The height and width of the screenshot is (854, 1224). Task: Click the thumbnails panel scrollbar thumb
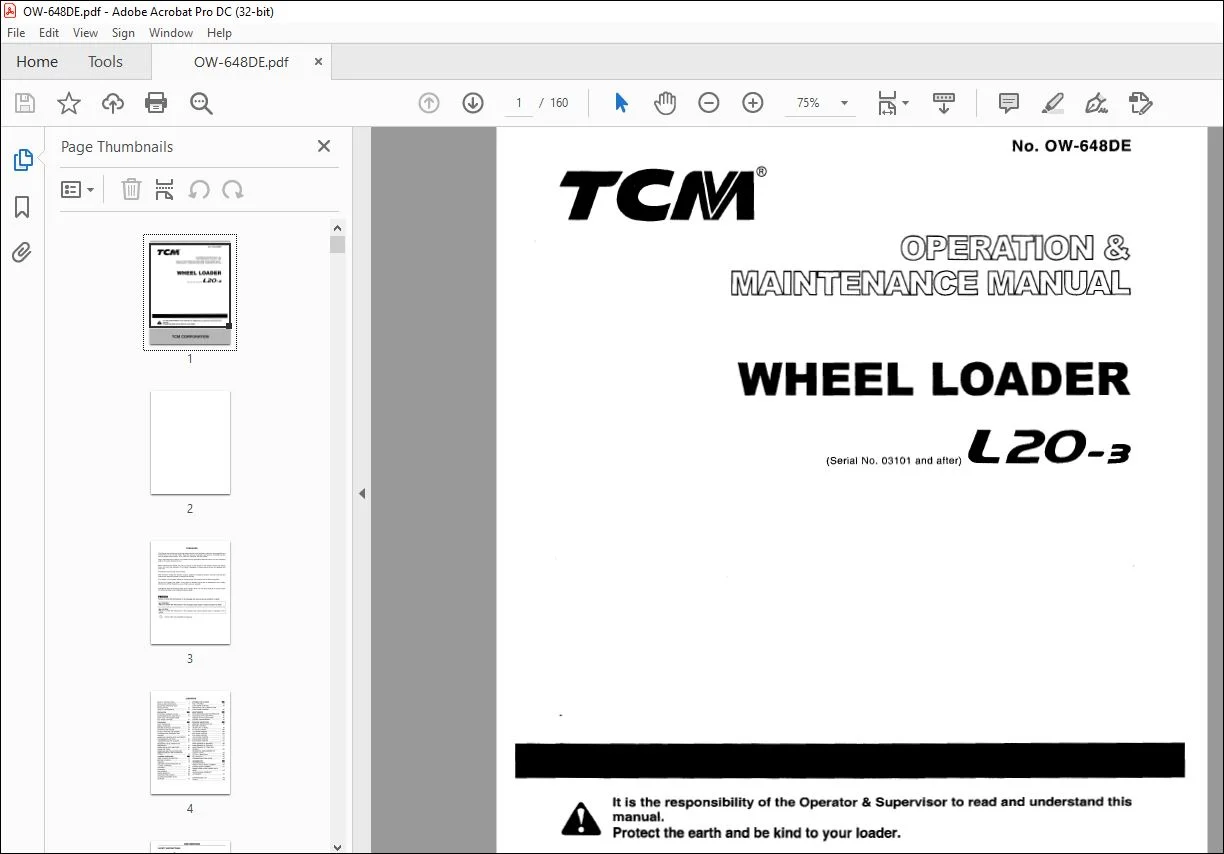point(338,245)
